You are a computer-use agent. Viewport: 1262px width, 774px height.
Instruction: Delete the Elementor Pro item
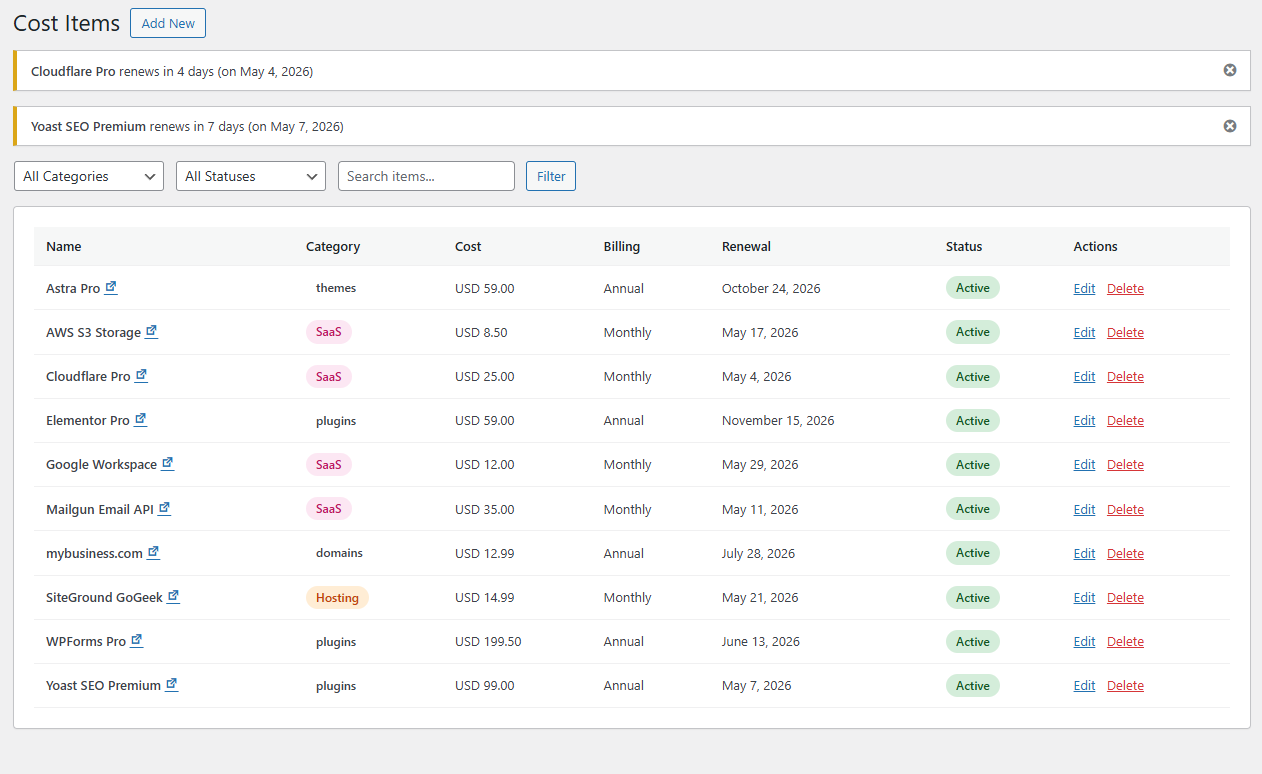[x=1125, y=420]
